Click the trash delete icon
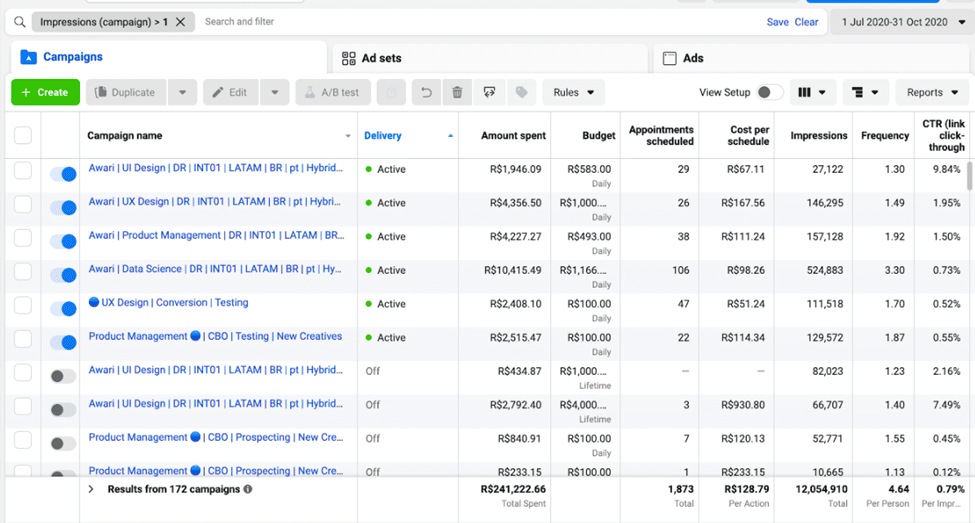Viewport: 975px width, 523px height. pos(457,92)
